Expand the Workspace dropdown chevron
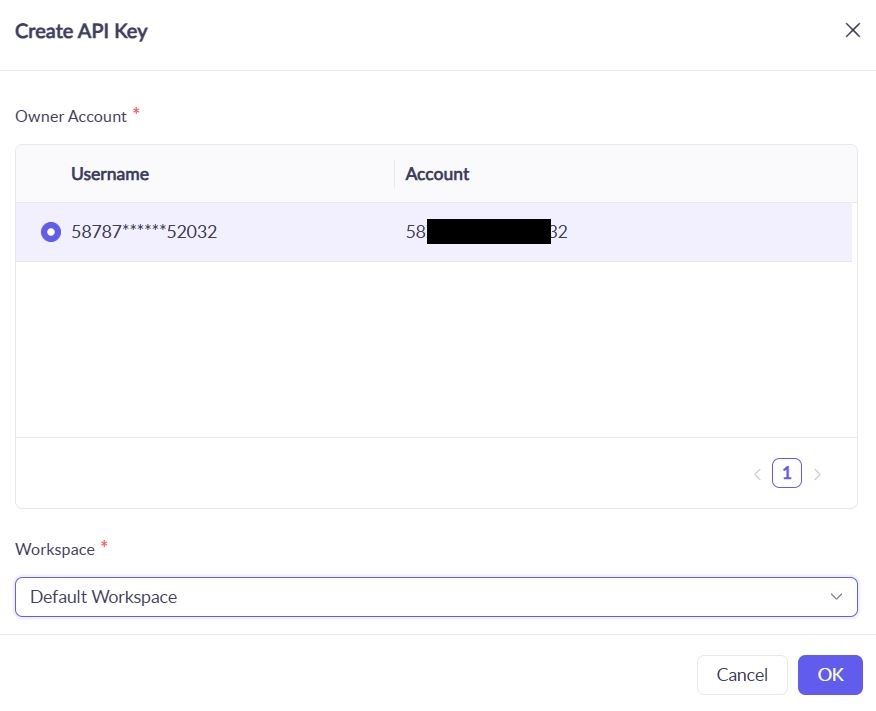This screenshot has height=711, width=876. point(836,597)
